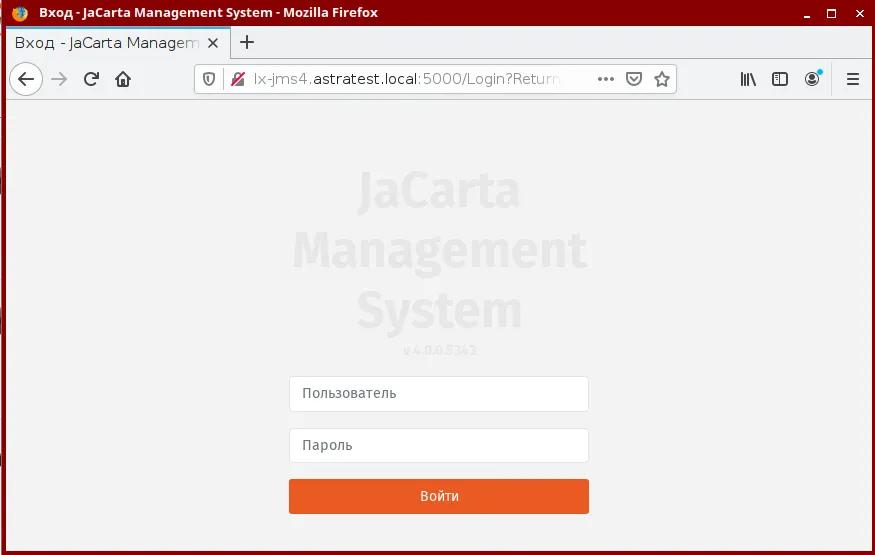The width and height of the screenshot is (875, 555).
Task: Open the Library bookmarks and history icon
Action: (x=748, y=79)
